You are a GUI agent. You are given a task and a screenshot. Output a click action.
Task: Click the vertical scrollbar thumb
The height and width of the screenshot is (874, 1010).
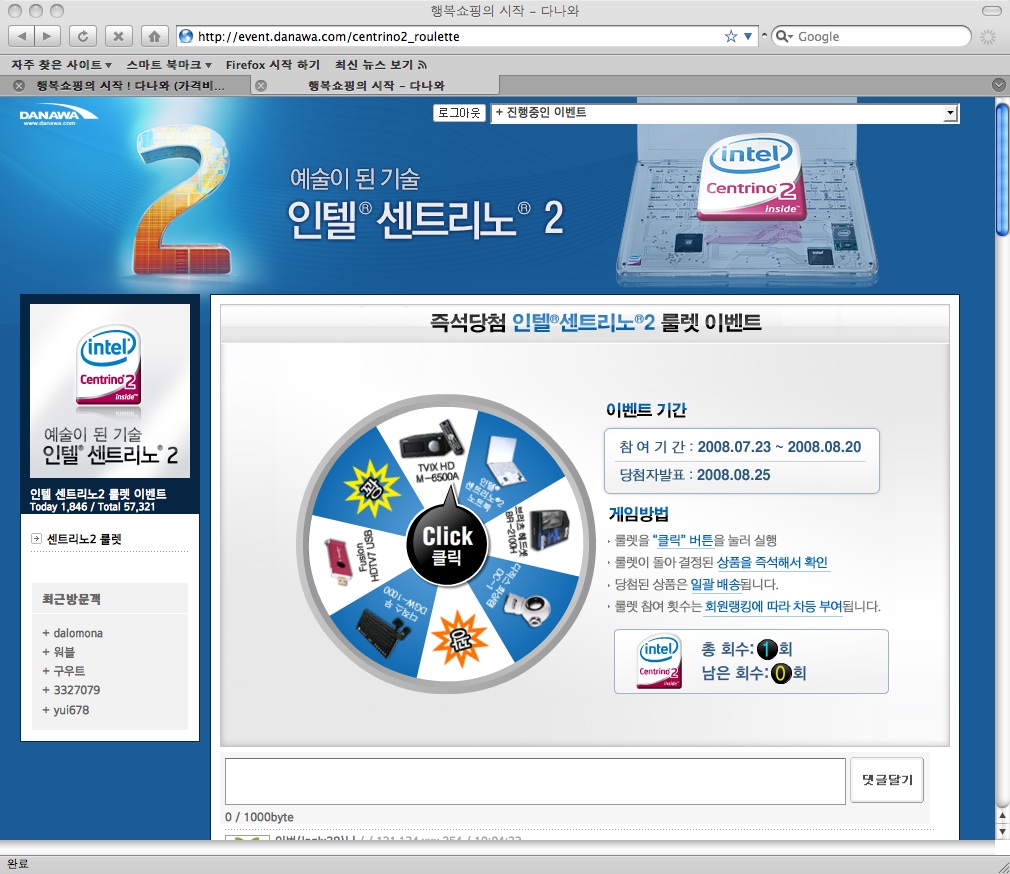[1002, 169]
